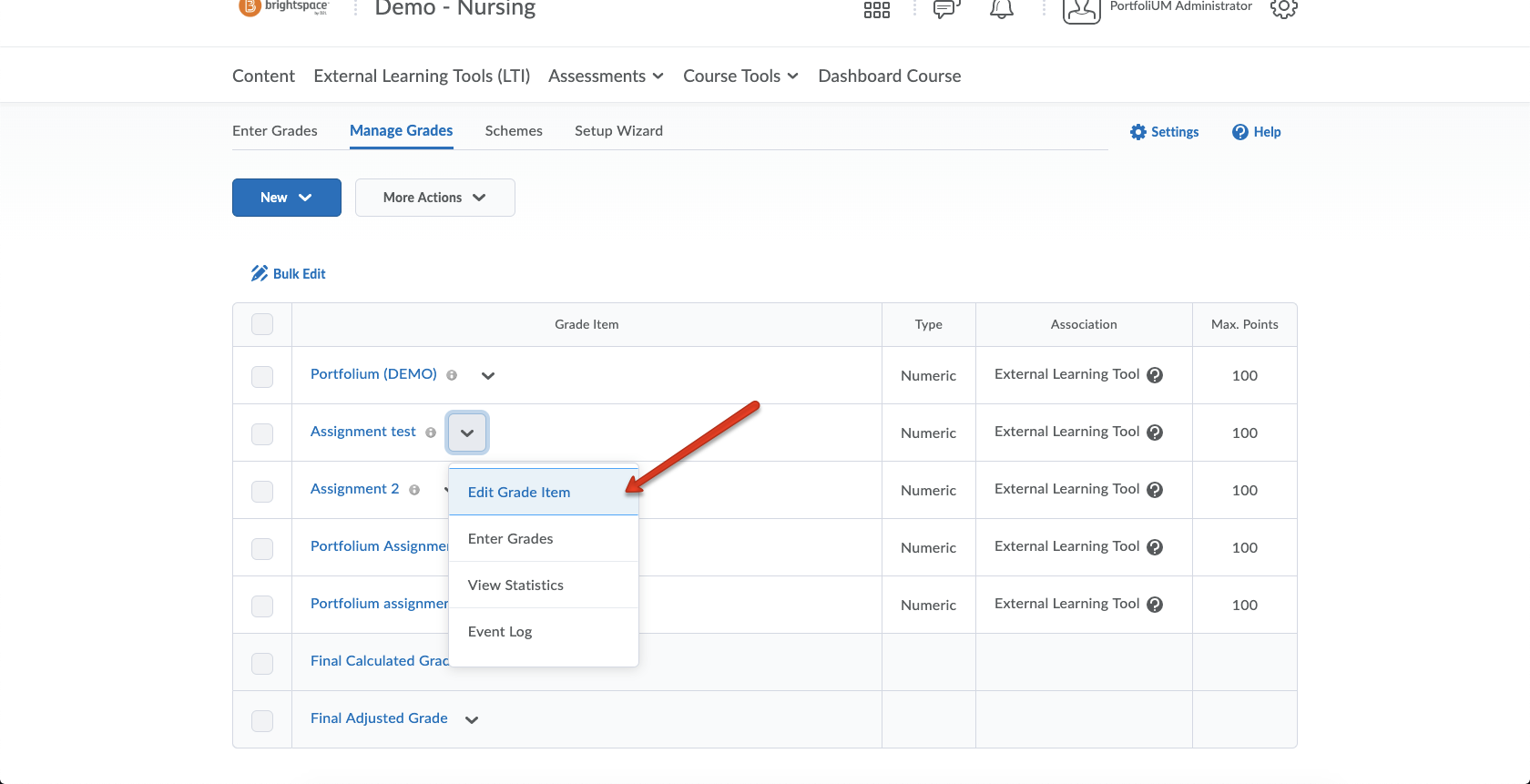
Task: Open the capitalized Portfolium Assignment link
Action: pos(380,546)
